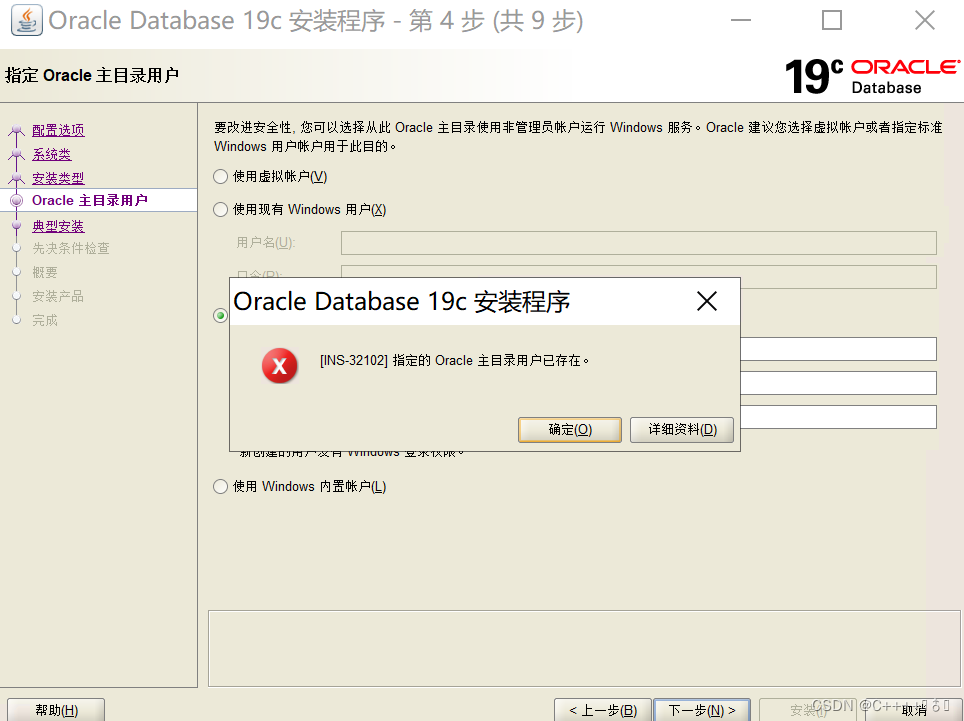
Task: Click step marker icon beside 系统类
Action: click(x=17, y=154)
